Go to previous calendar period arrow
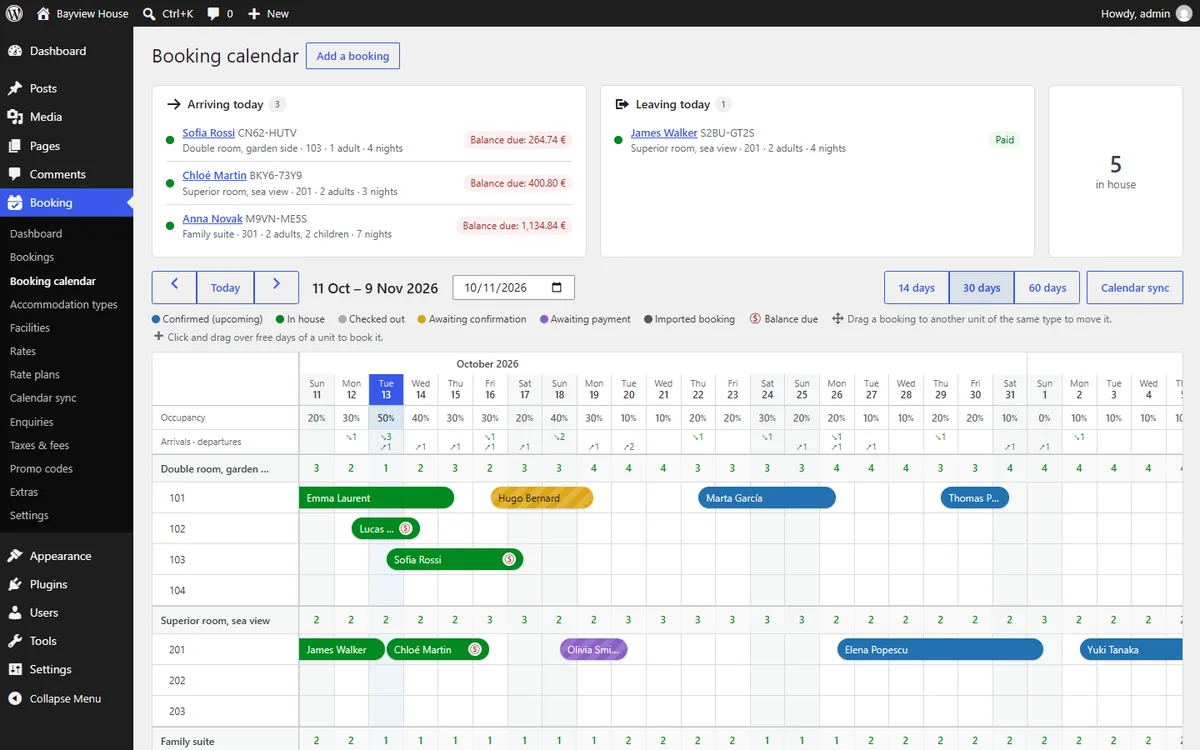1200x750 pixels. click(175, 287)
